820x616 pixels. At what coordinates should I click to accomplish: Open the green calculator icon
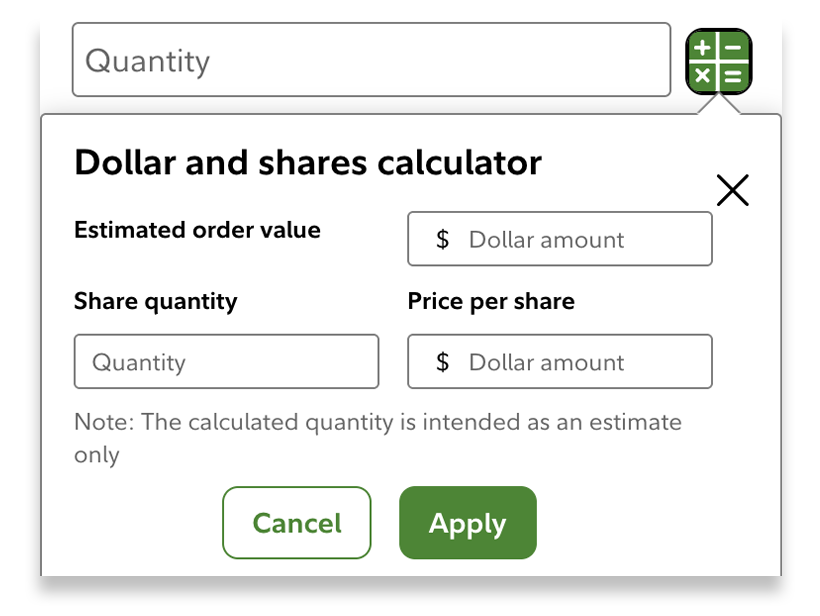tap(718, 61)
